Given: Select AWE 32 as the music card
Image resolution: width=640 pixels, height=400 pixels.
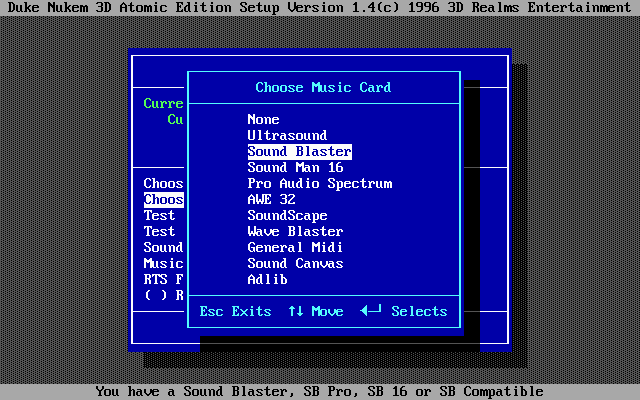Looking at the screenshot, I should coord(271,200).
